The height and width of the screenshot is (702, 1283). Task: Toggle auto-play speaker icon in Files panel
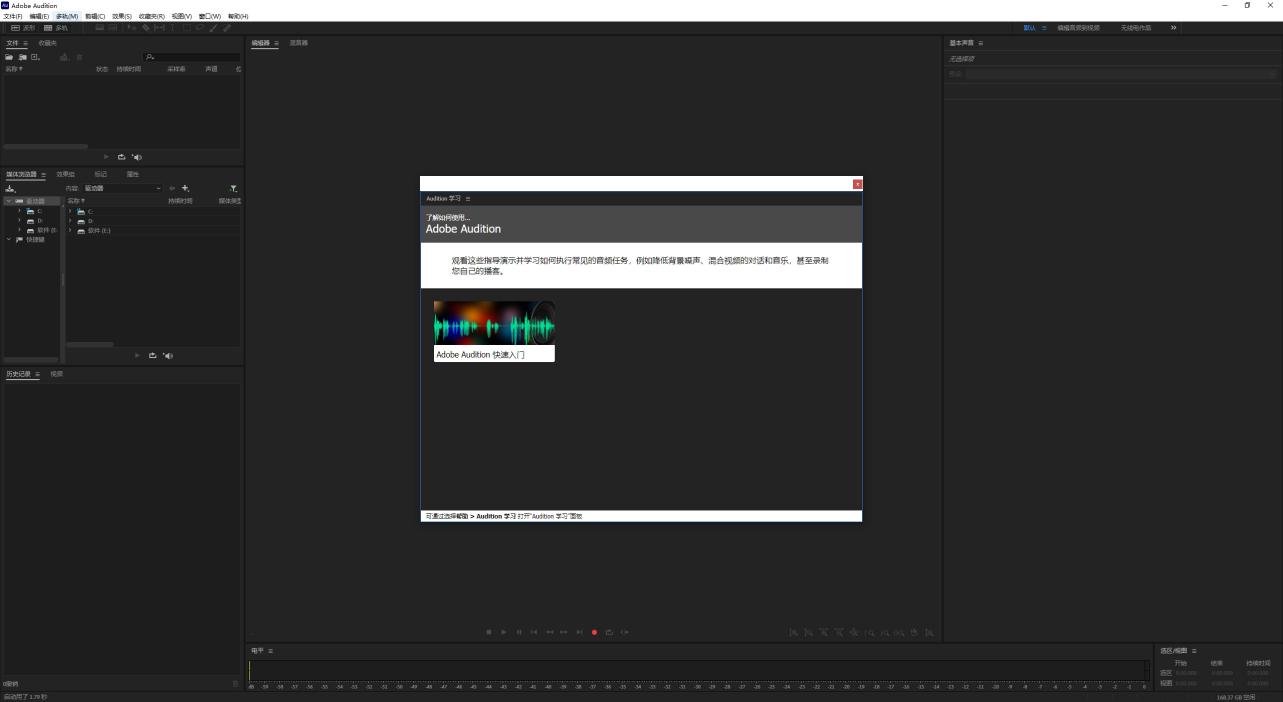point(137,157)
